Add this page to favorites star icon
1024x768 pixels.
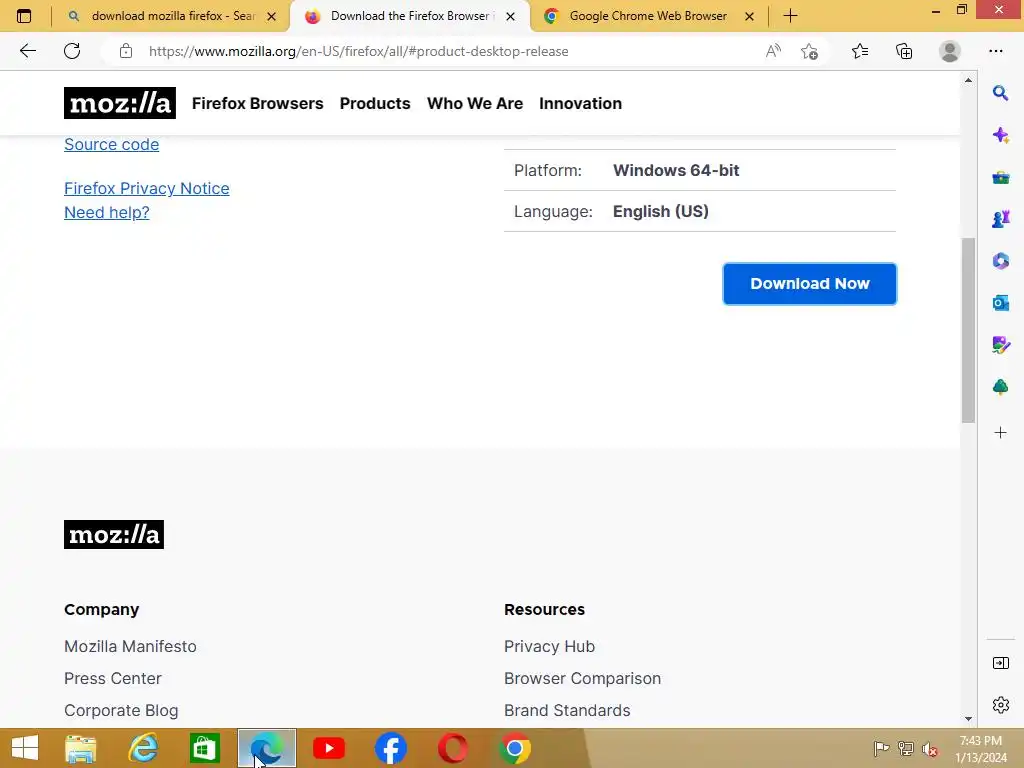pos(810,51)
